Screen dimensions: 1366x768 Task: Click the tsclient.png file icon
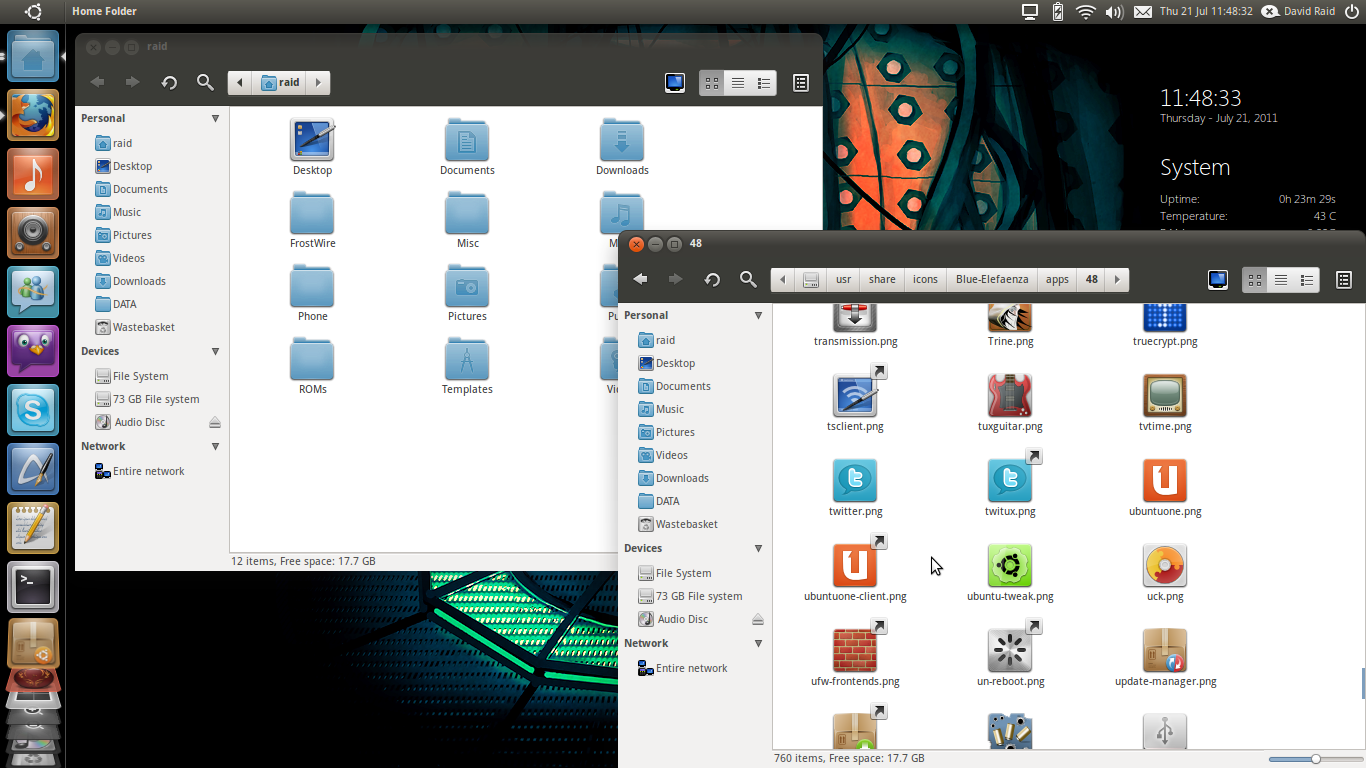click(855, 396)
